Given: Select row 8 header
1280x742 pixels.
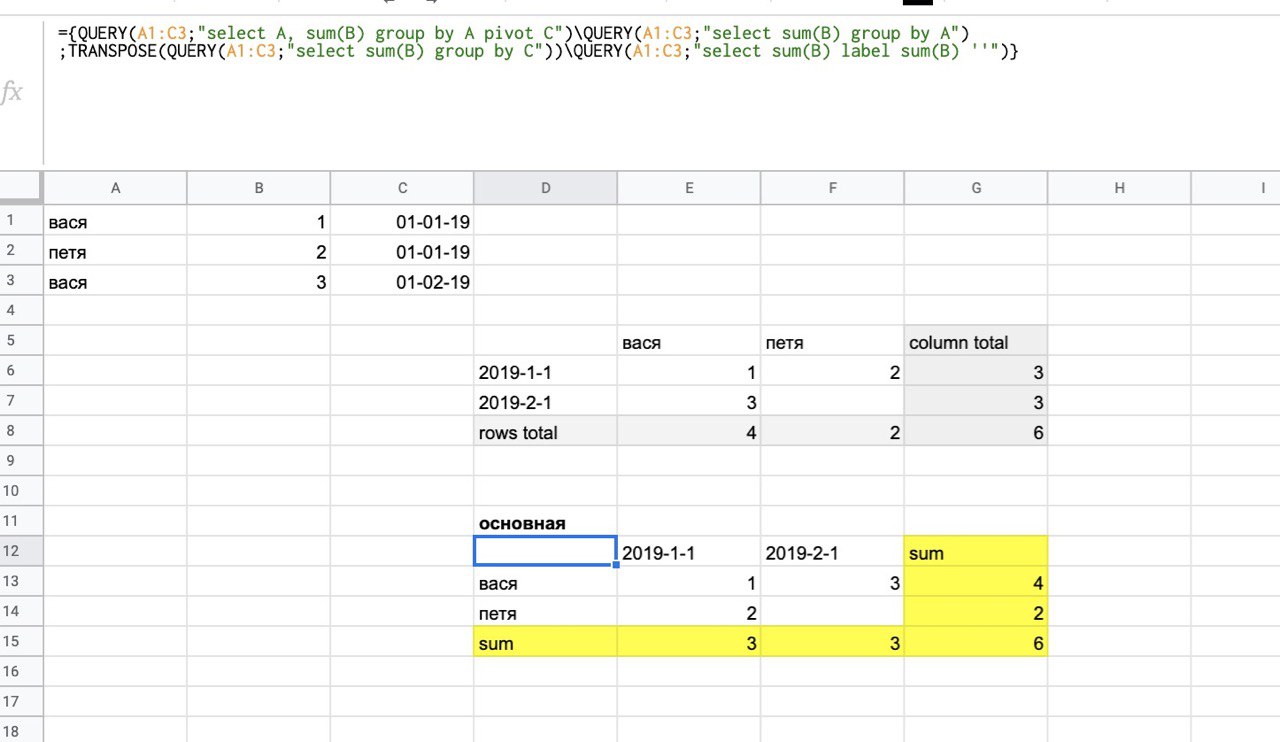Looking at the screenshot, I should (x=21, y=431).
